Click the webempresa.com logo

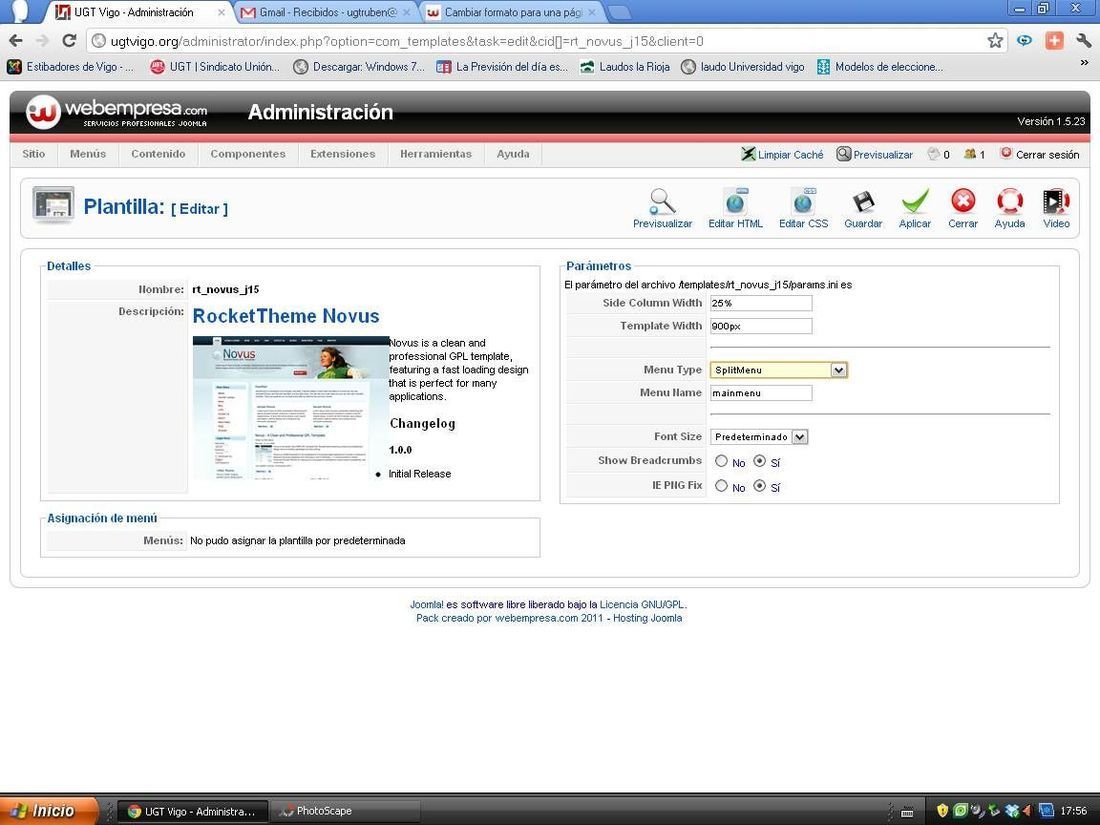[117, 112]
